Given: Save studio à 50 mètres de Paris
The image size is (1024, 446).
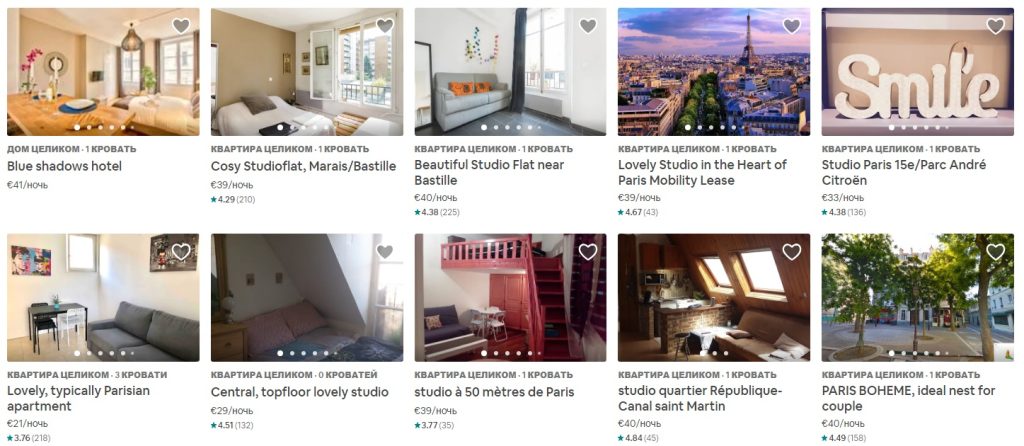Looking at the screenshot, I should pyautogui.click(x=588, y=252).
